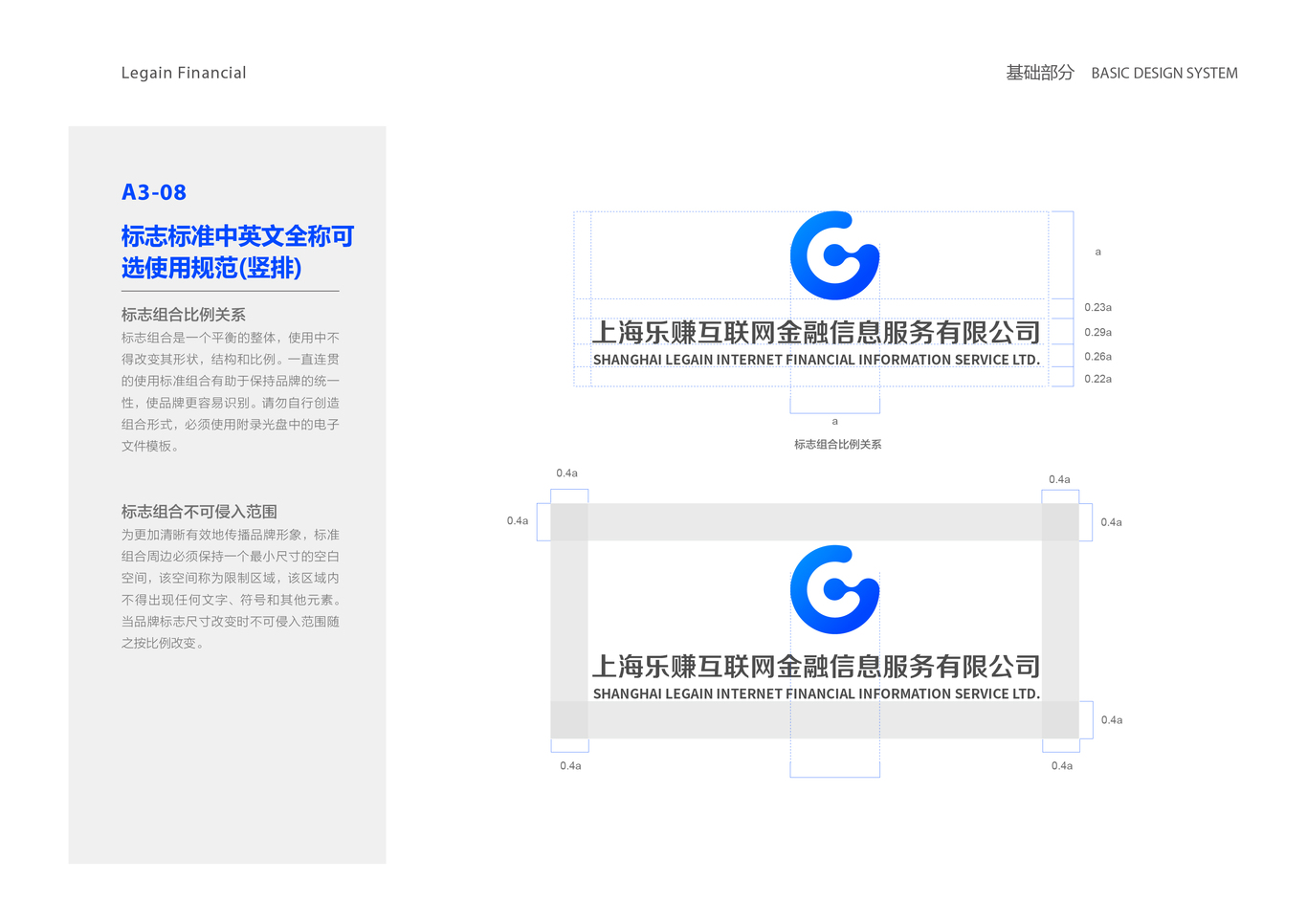1307x924 pixels.
Task: Click the line '文件模板。' in the sidebar
Action: pos(150,446)
